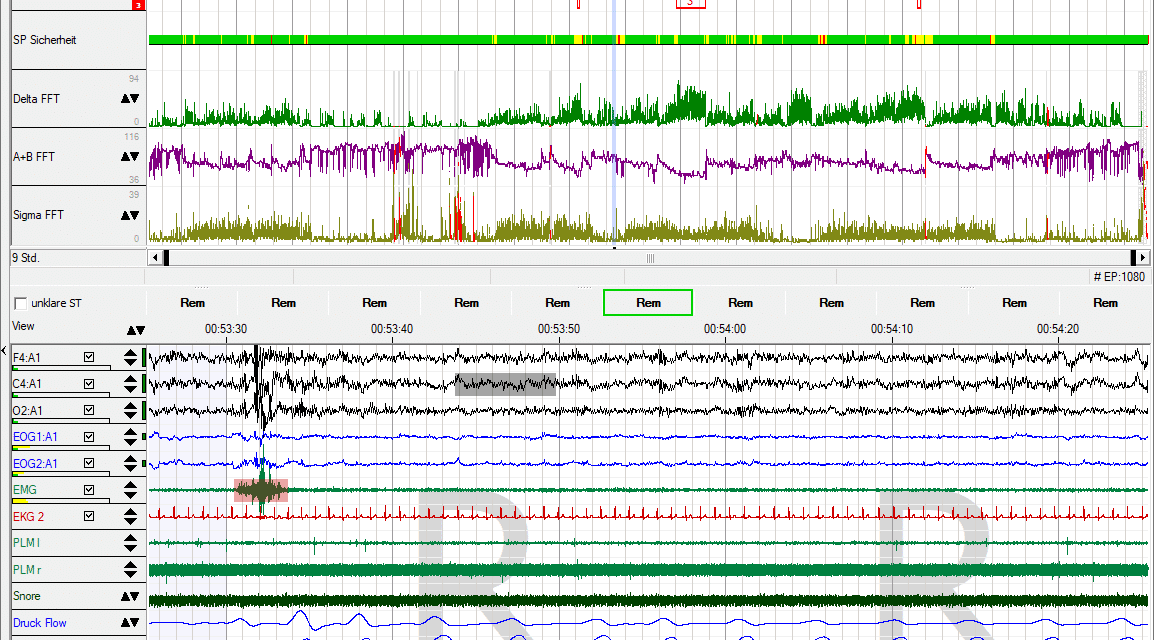Click the SP Sicherheit row label

tap(44, 40)
